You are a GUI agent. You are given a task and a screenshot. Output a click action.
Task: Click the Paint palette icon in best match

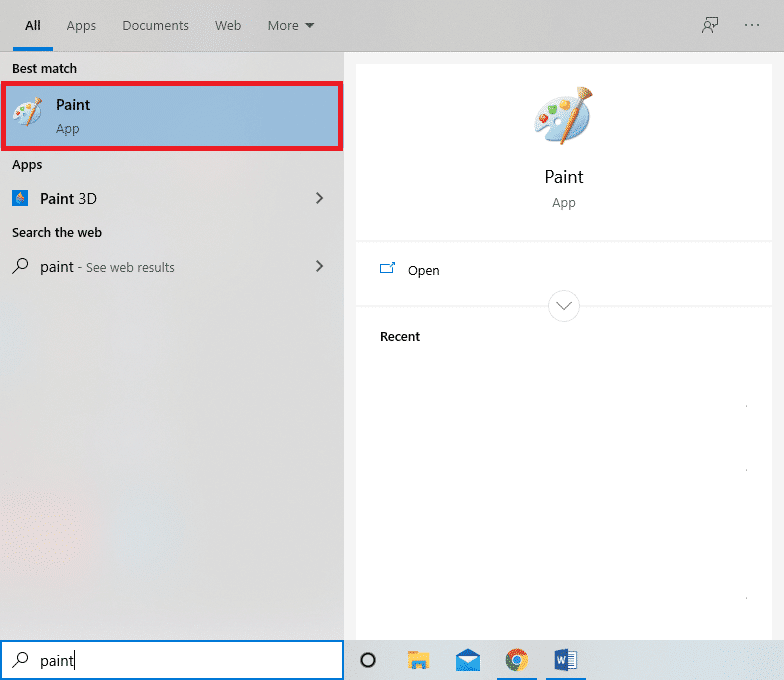click(28, 112)
